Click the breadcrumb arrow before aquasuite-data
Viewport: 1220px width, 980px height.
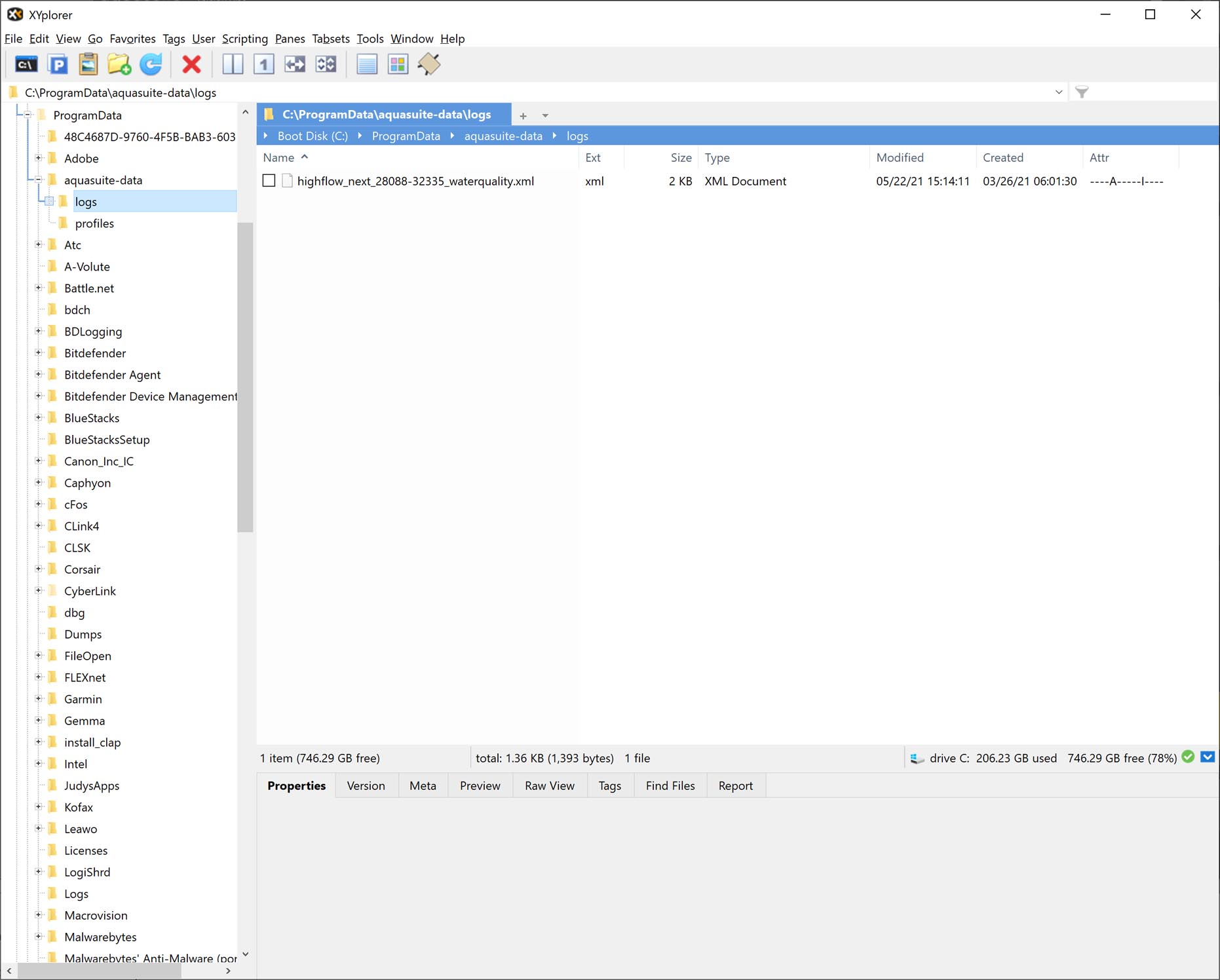pos(452,136)
